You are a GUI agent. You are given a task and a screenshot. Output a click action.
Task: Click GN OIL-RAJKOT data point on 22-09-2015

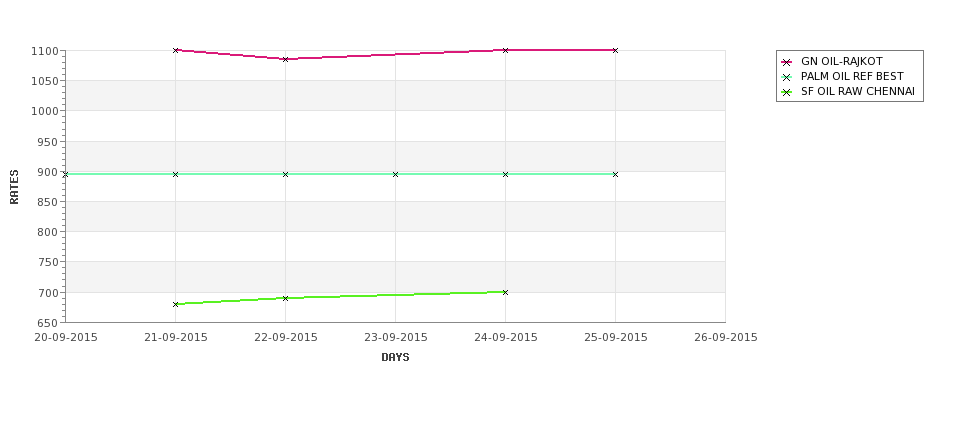tap(285, 59)
